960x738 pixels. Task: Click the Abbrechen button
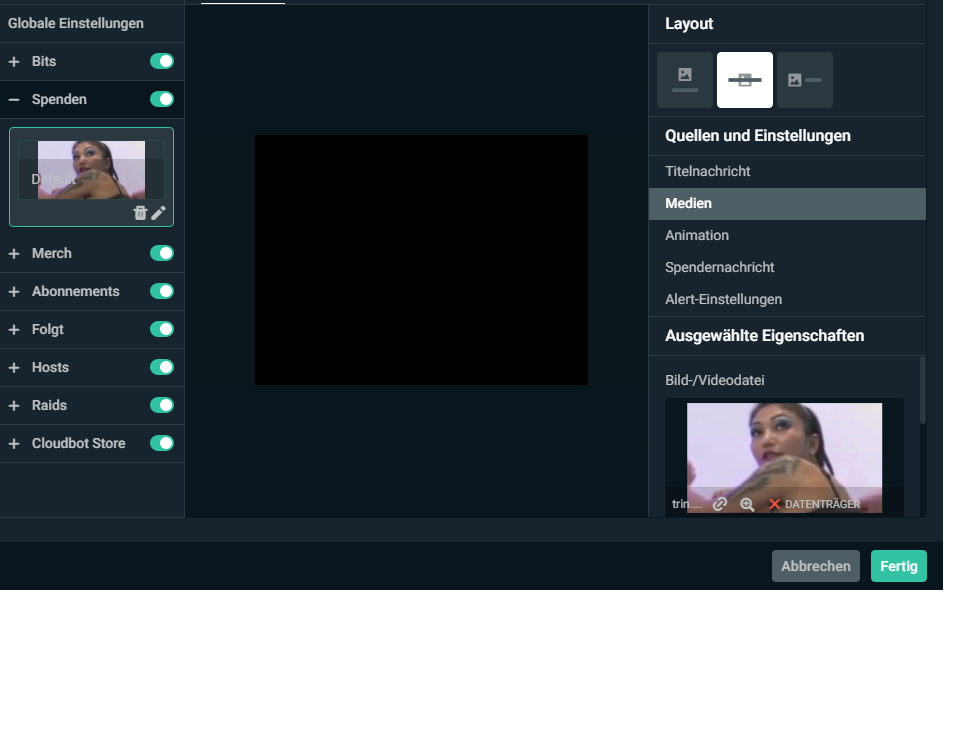tap(815, 566)
